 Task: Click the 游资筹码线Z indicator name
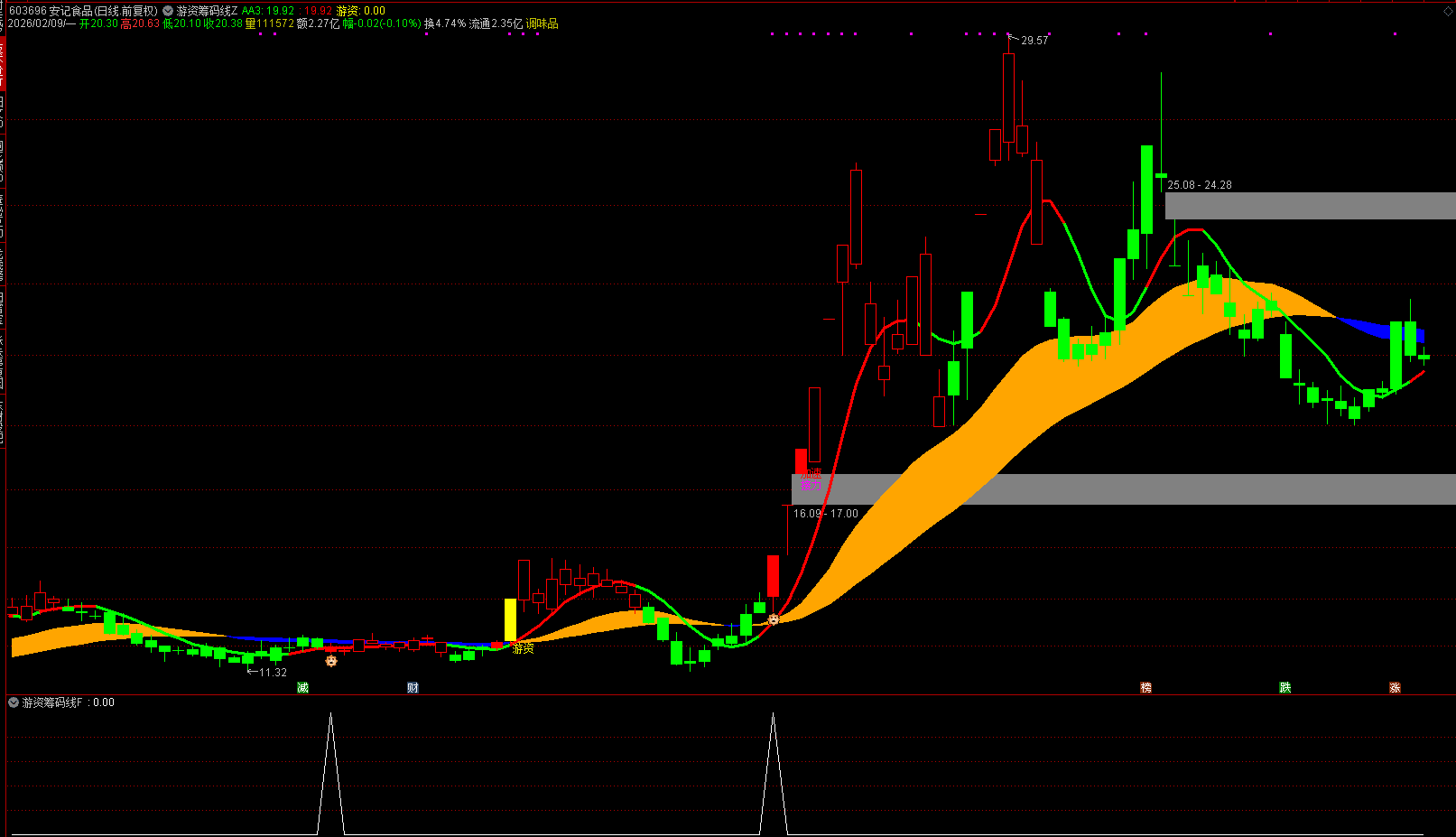click(x=208, y=11)
